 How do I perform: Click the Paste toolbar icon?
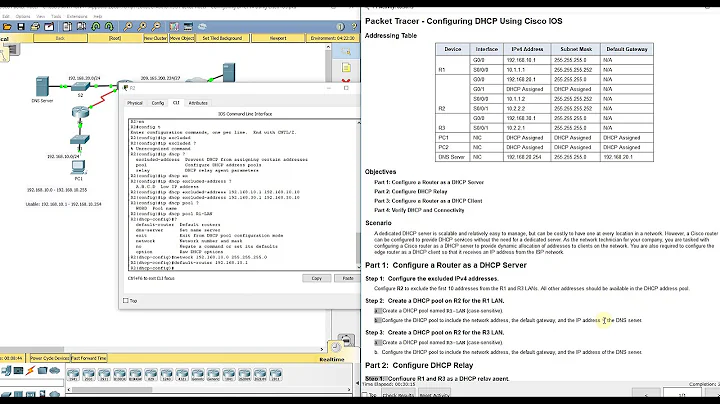(x=81, y=27)
